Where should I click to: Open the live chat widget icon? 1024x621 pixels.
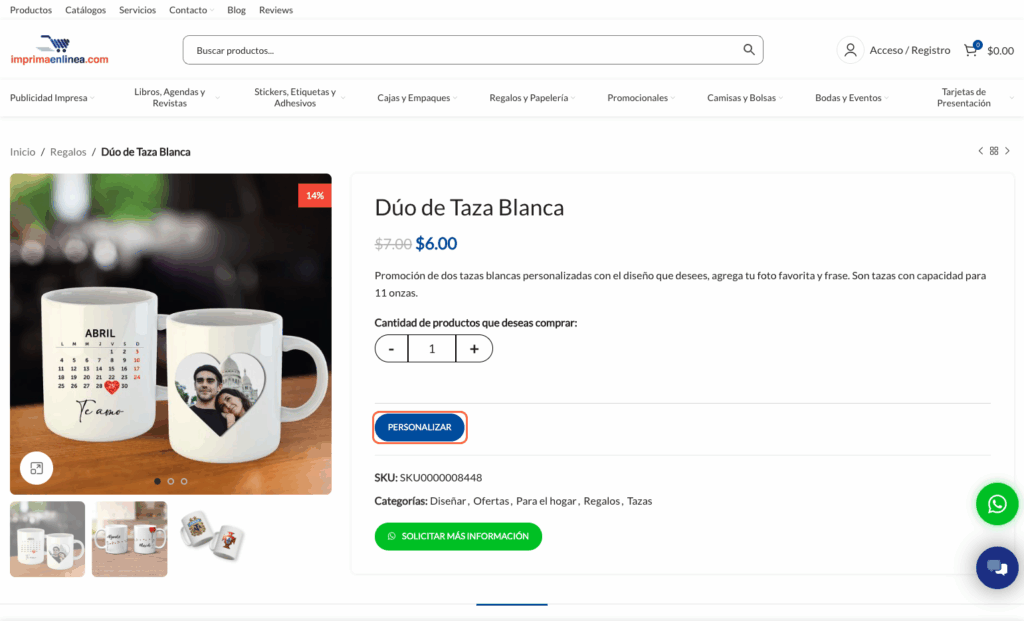pos(997,568)
